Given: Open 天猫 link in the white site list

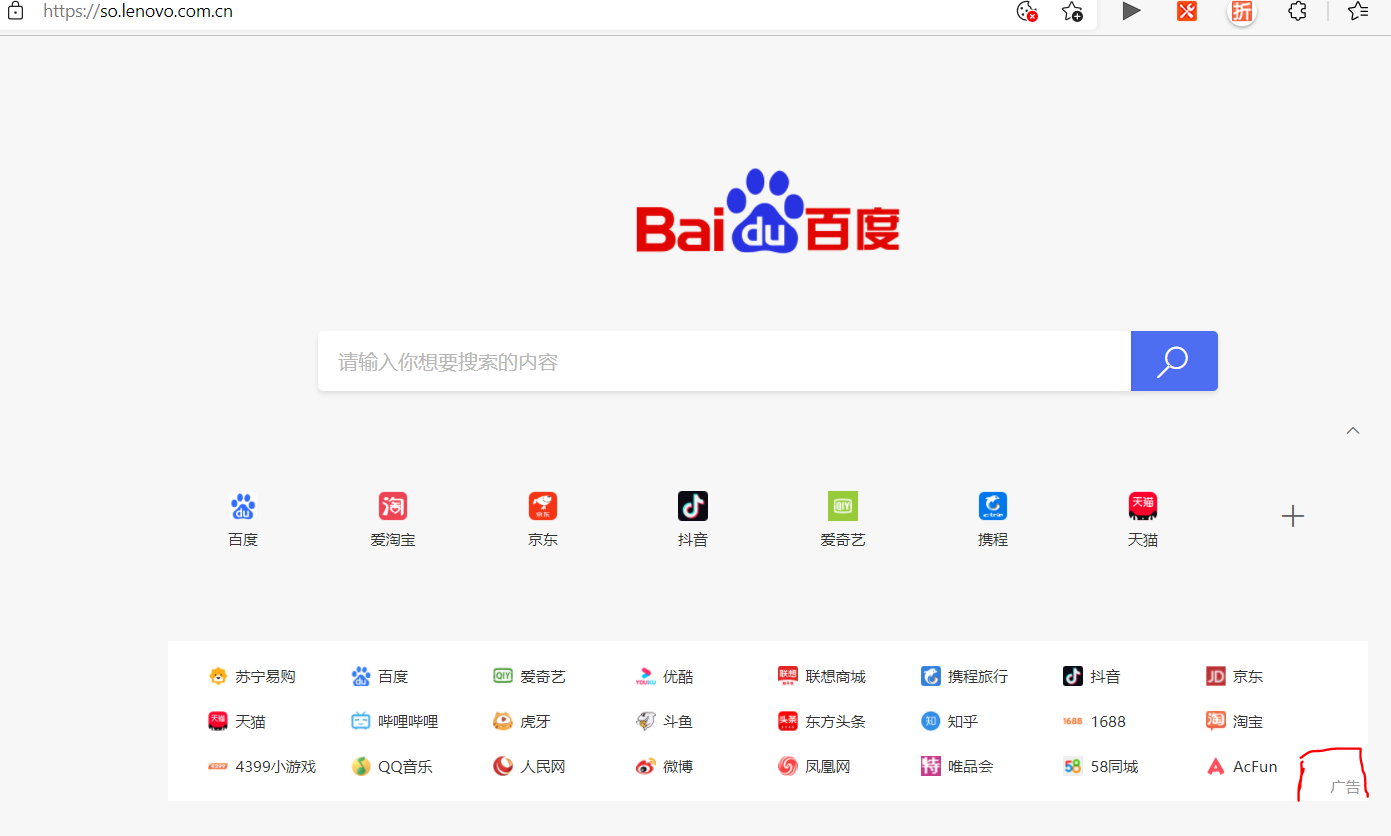Looking at the screenshot, I should [x=237, y=721].
